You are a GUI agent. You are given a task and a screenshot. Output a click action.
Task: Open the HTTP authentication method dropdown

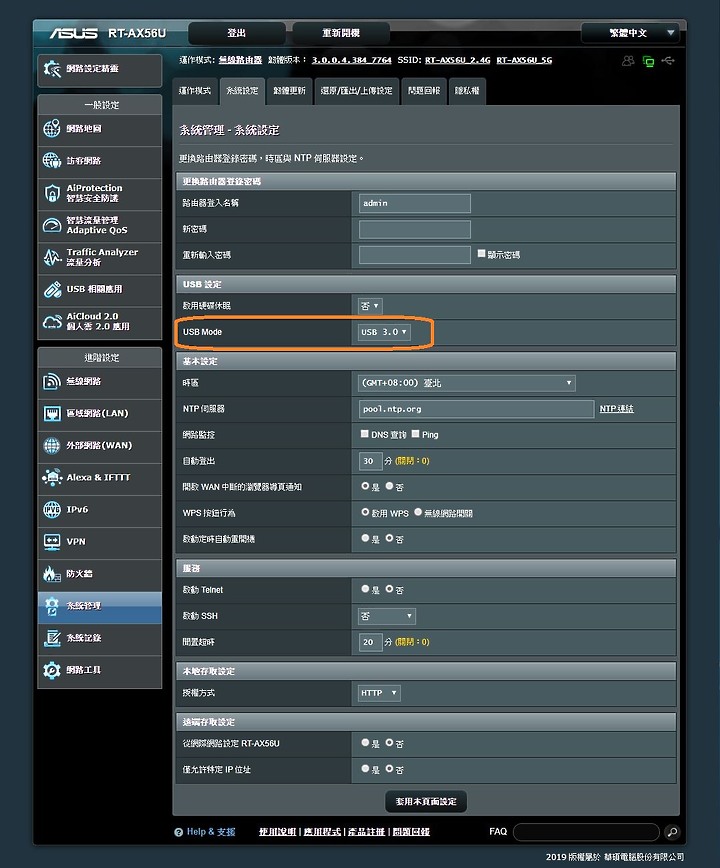pyautogui.click(x=379, y=693)
